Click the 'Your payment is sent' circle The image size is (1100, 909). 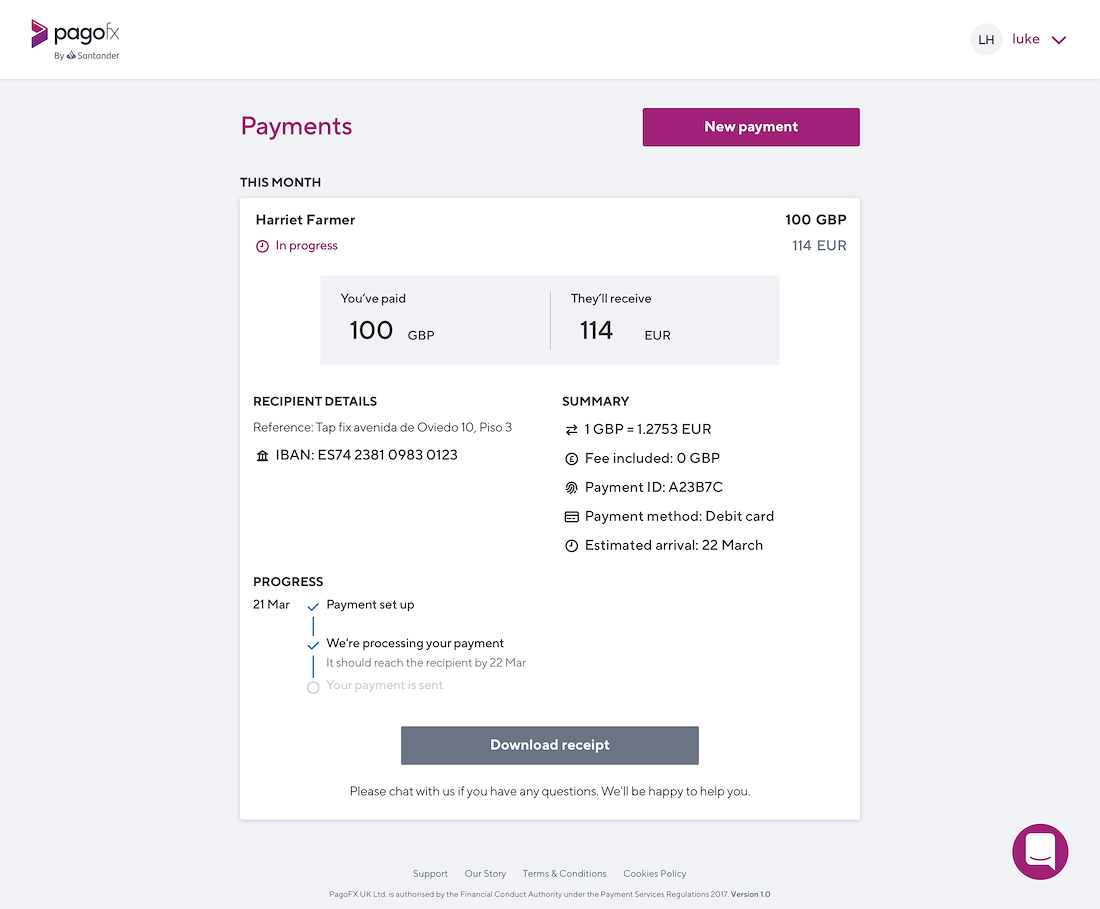[314, 687]
